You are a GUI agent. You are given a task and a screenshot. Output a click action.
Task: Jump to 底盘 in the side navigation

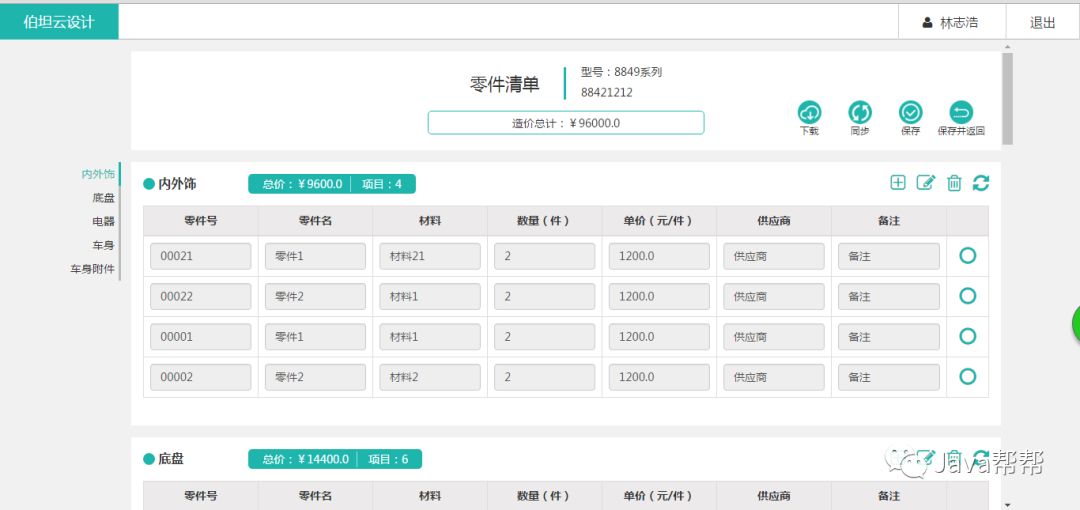coord(103,198)
